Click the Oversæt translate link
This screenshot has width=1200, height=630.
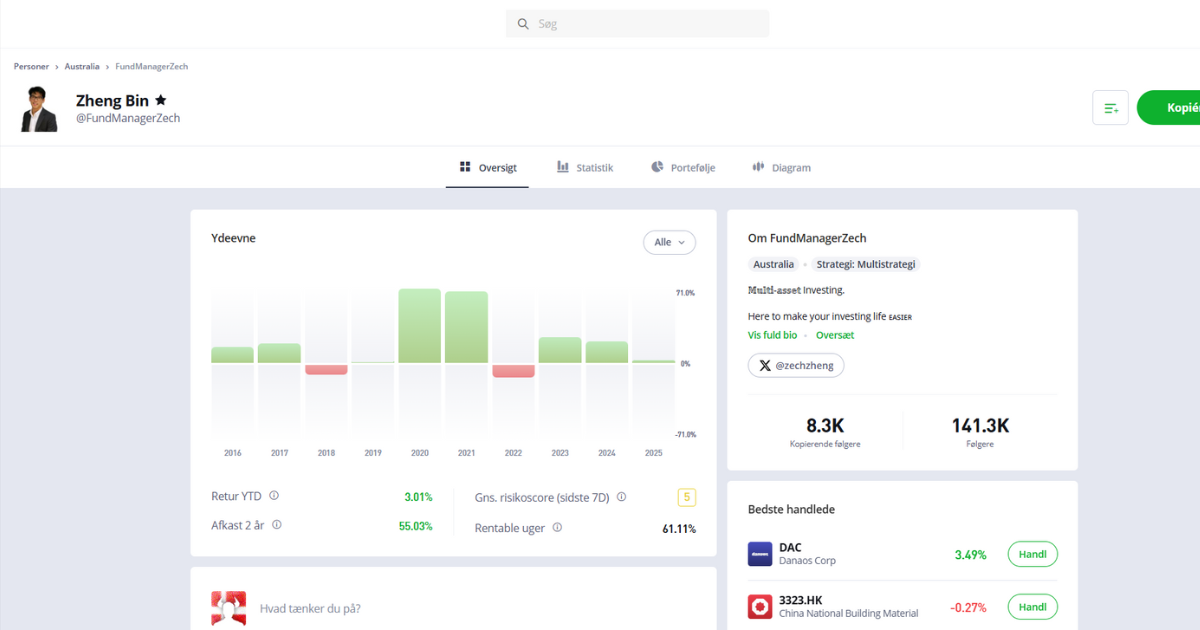(835, 335)
